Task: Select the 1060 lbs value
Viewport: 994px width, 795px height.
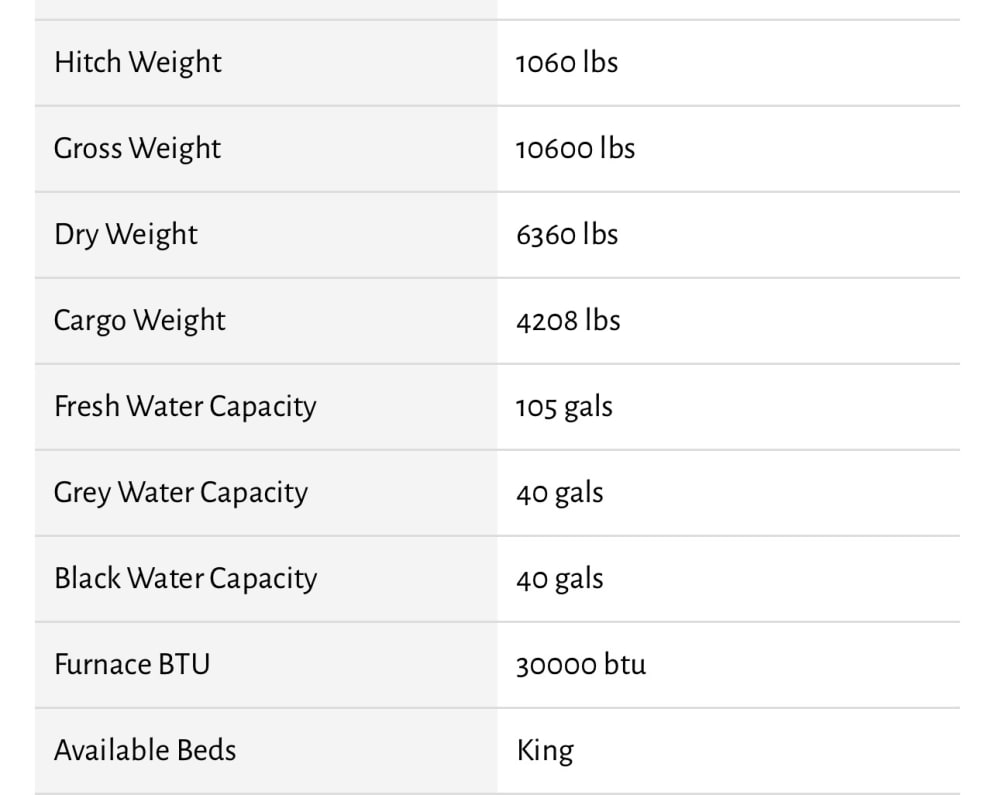Action: (566, 63)
